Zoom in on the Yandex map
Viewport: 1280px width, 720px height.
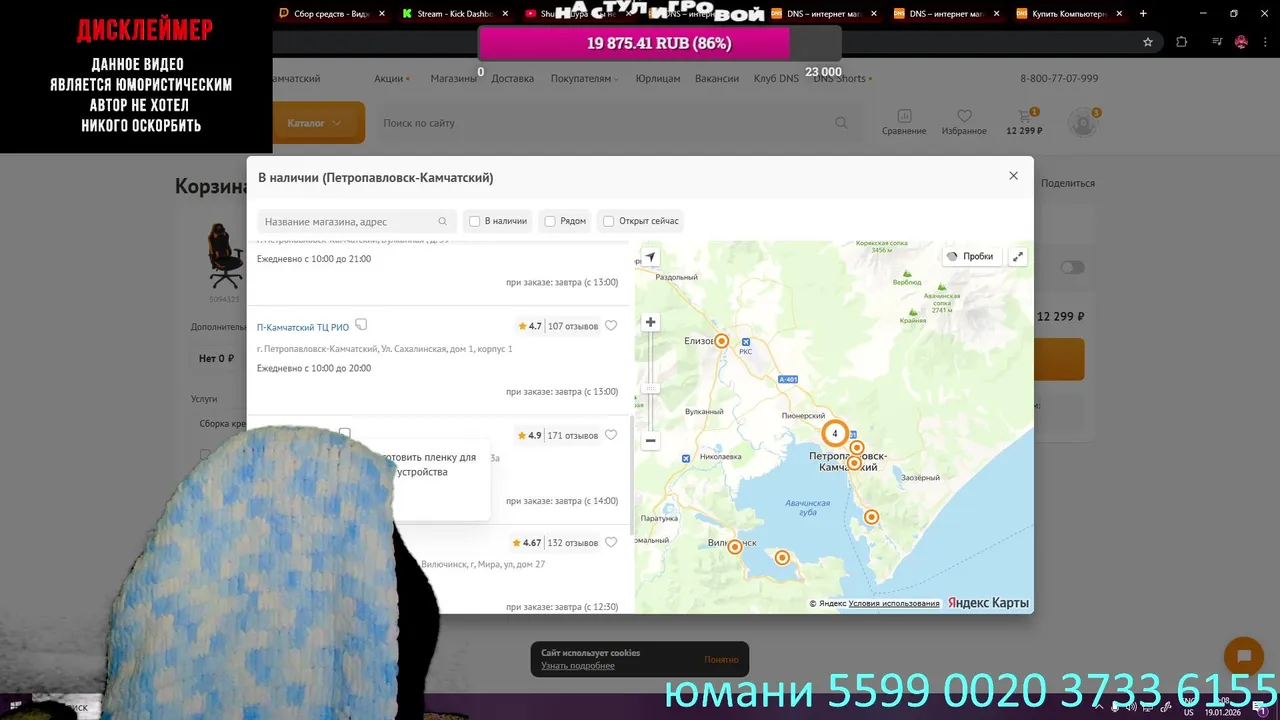[x=650, y=322]
